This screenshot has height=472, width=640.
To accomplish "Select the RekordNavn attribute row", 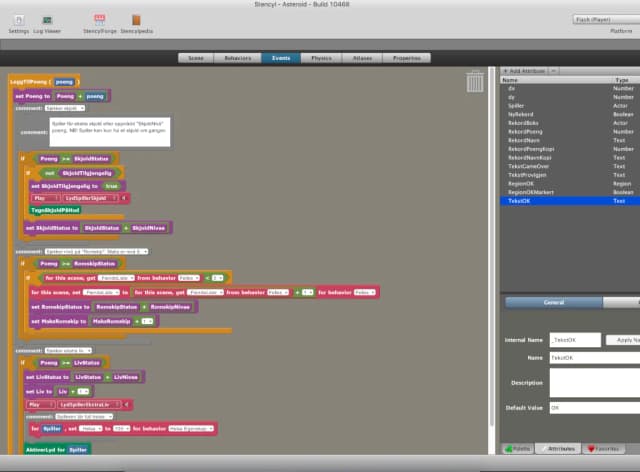I will [x=570, y=140].
